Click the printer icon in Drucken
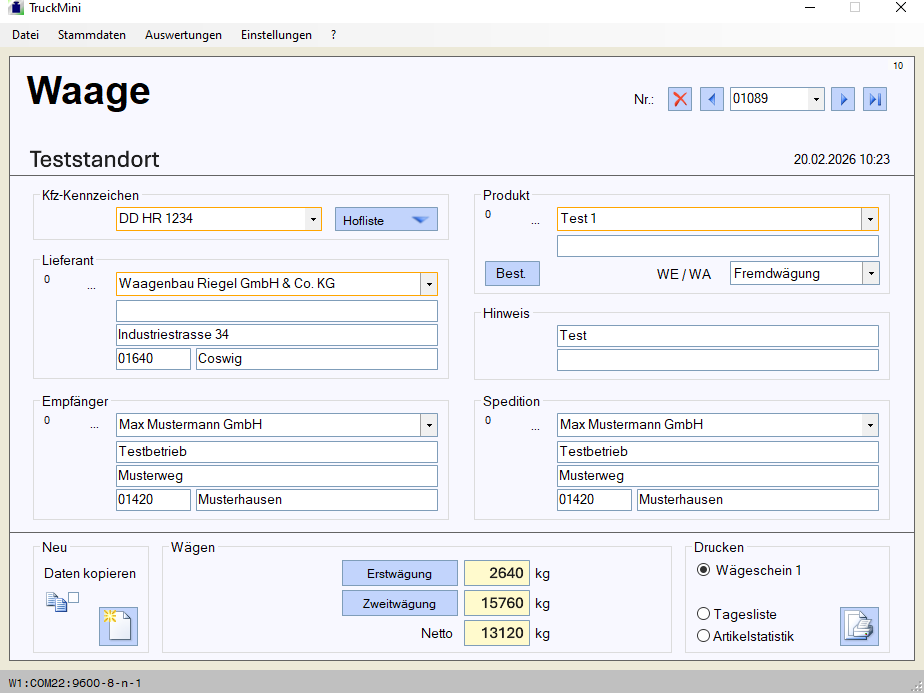 (x=859, y=626)
